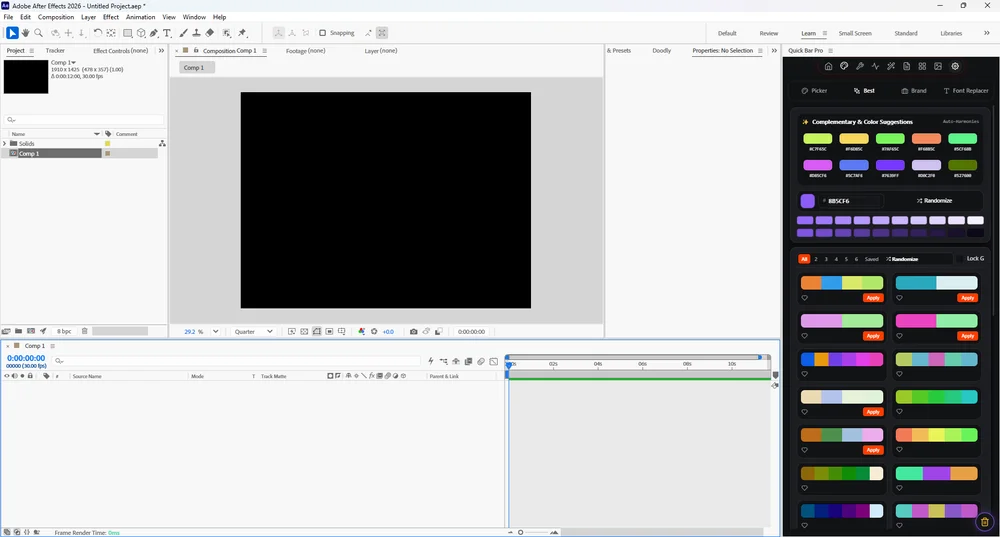Click the new folder icon in Project panel
1000x537 pixels.
18,331
